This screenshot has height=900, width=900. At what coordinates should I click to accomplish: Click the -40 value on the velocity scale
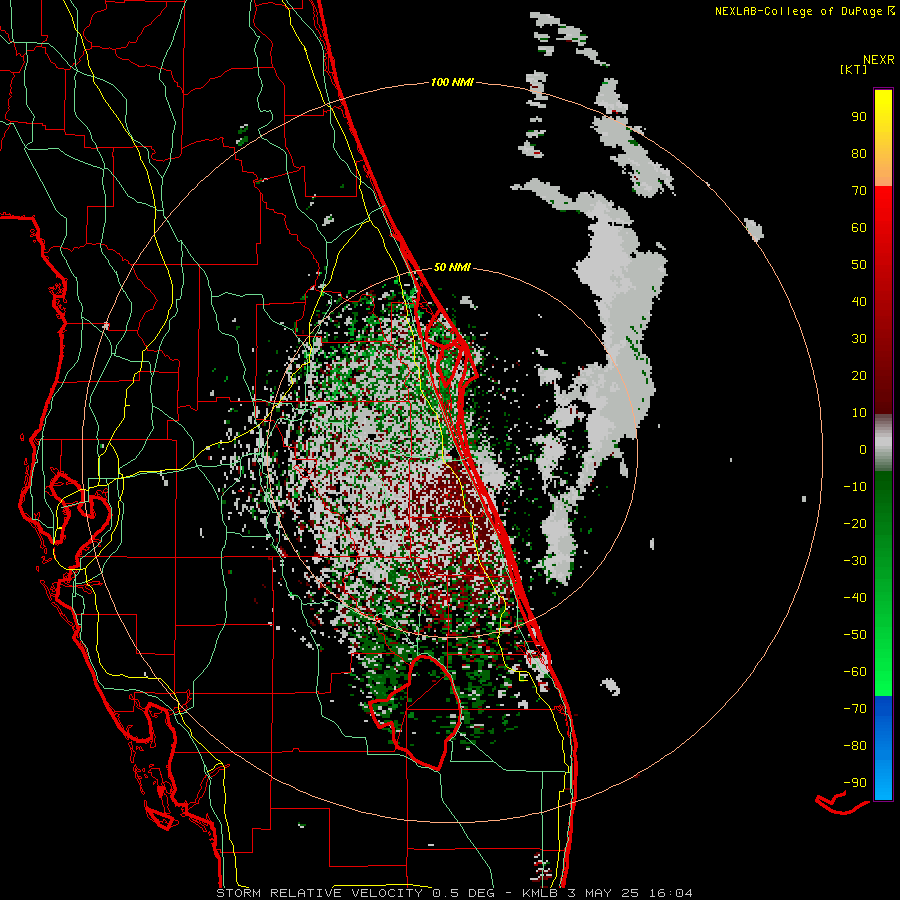855,598
